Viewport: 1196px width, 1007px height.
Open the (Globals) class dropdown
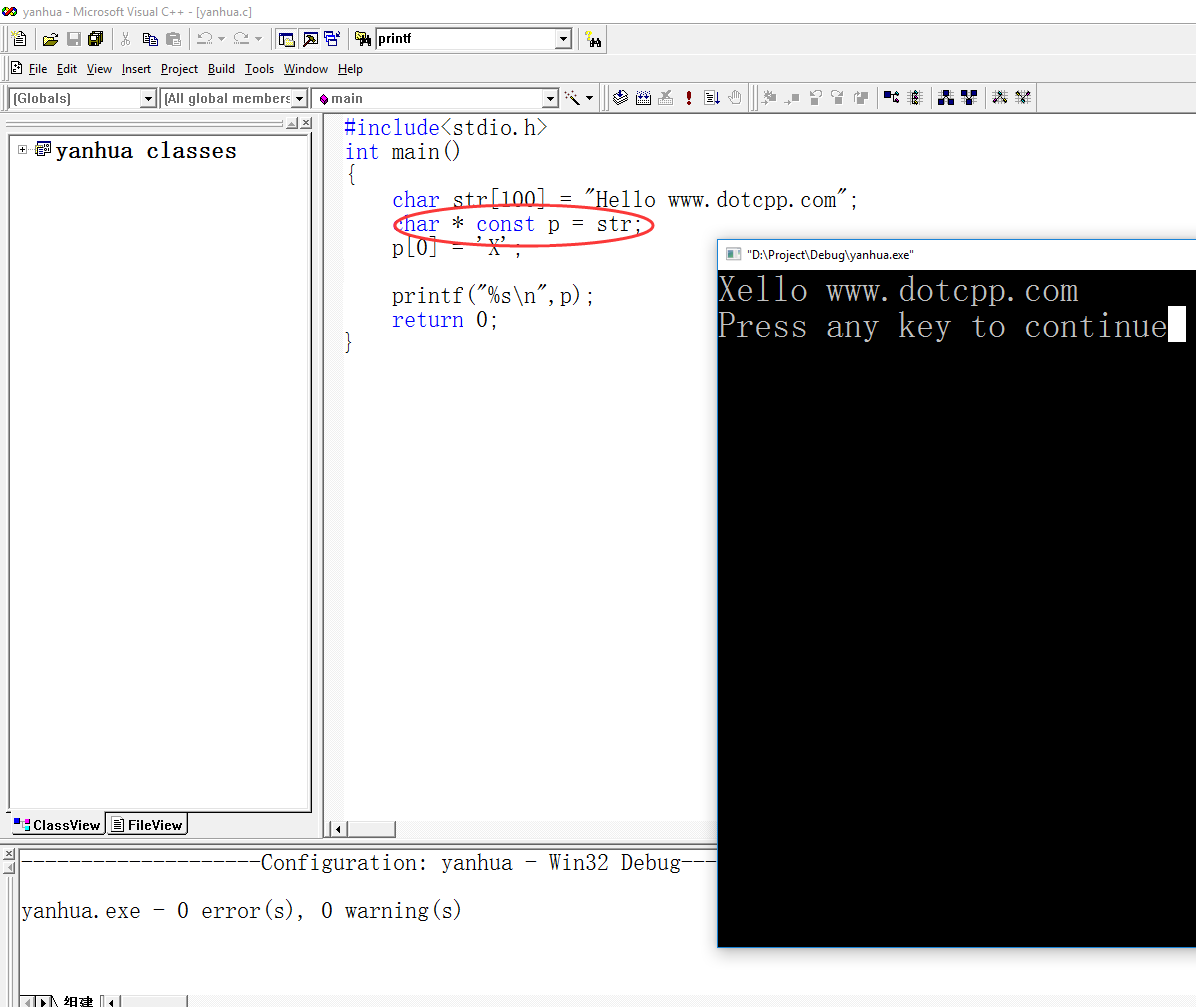click(x=148, y=98)
